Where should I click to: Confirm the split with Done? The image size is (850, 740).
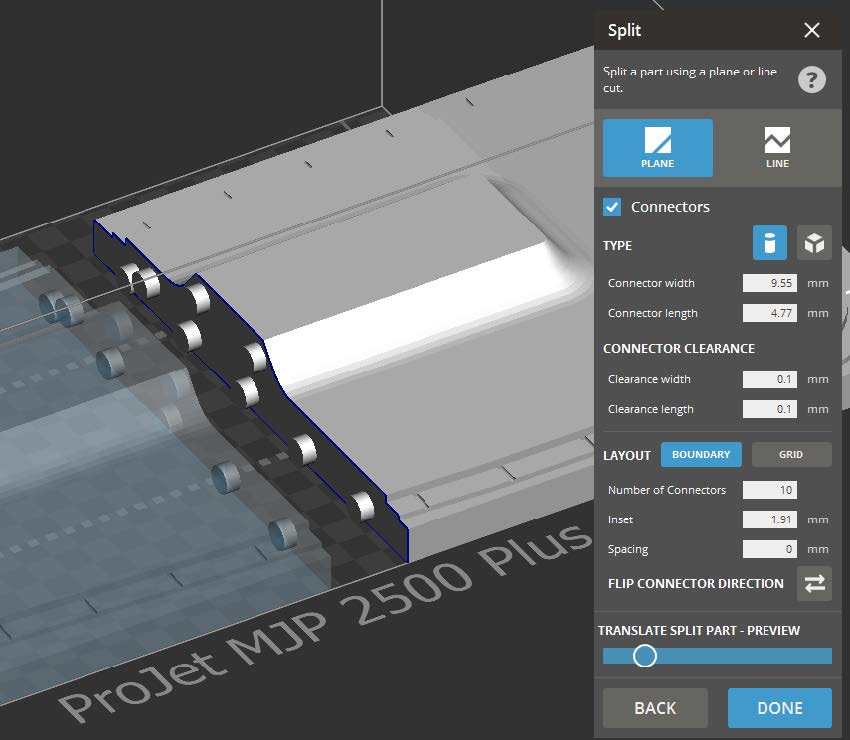click(x=779, y=707)
